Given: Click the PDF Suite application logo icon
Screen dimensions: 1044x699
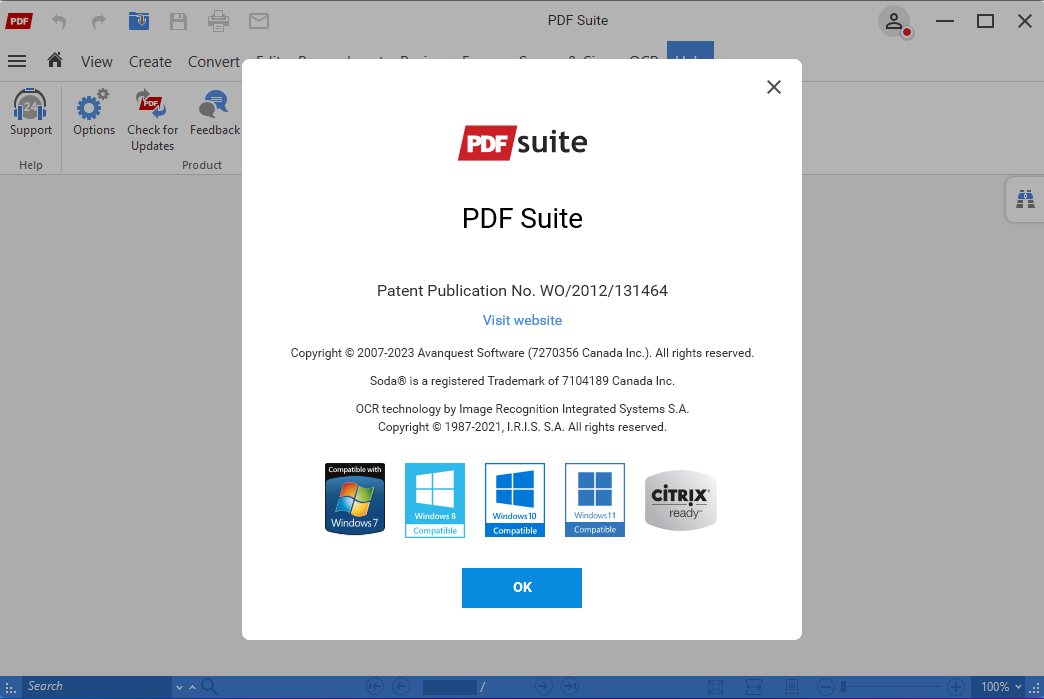Looking at the screenshot, I should [x=19, y=21].
